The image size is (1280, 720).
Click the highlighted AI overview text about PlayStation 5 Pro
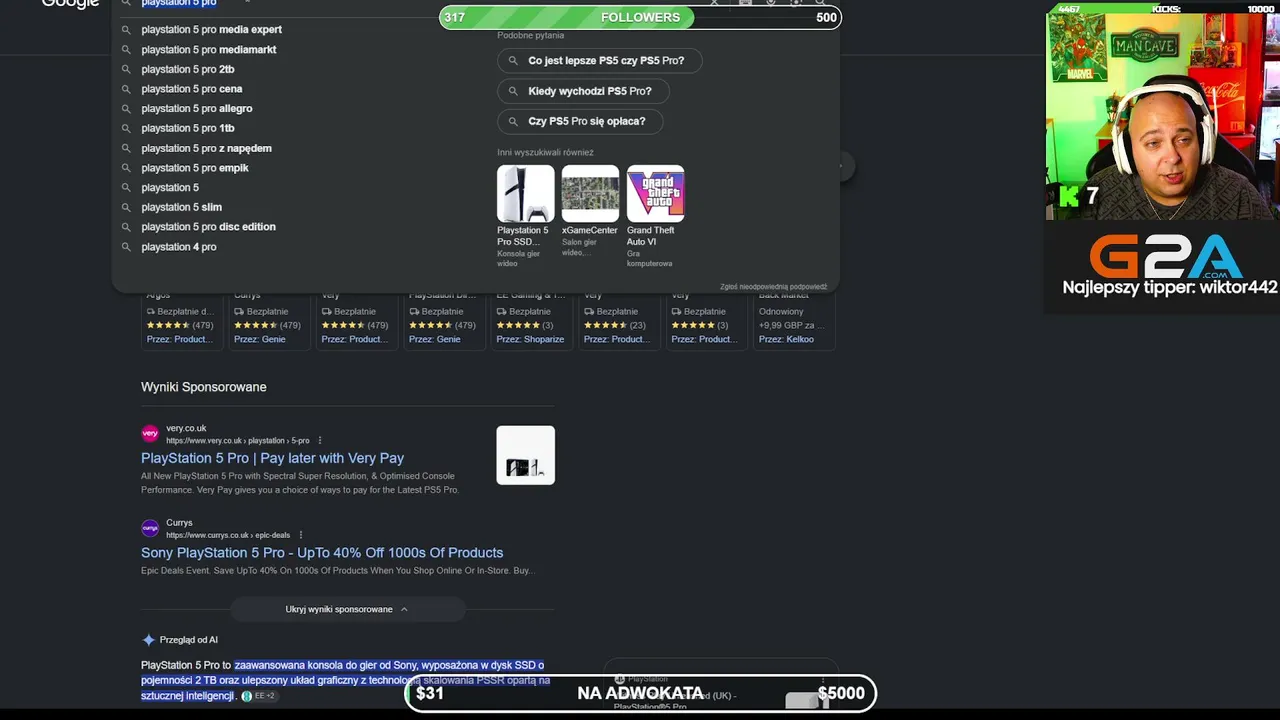point(345,680)
